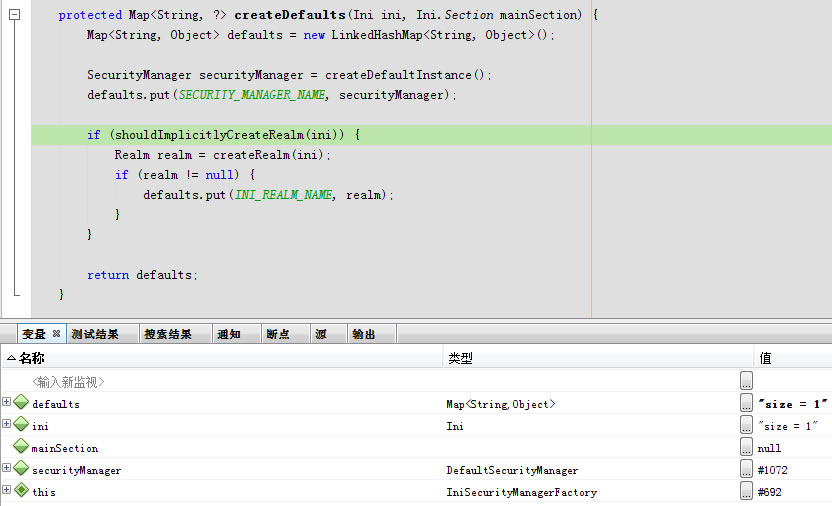The image size is (832, 506).
Task: Expand the securityManager variable node
Action: [x=6, y=467]
